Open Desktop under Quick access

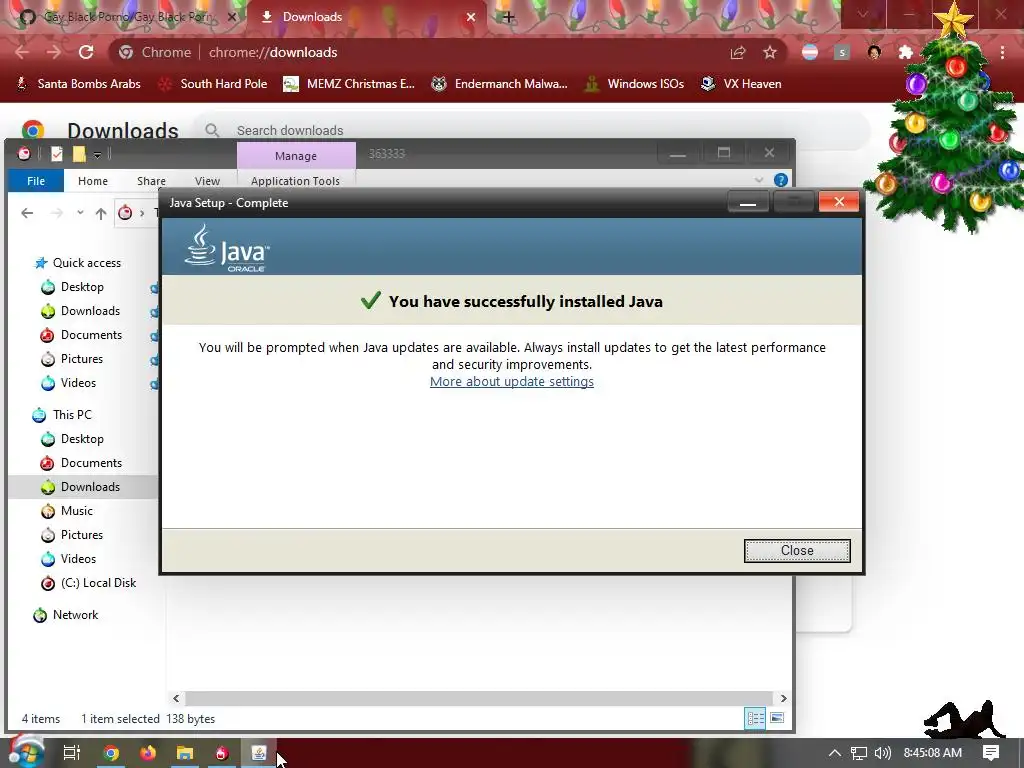(x=82, y=287)
